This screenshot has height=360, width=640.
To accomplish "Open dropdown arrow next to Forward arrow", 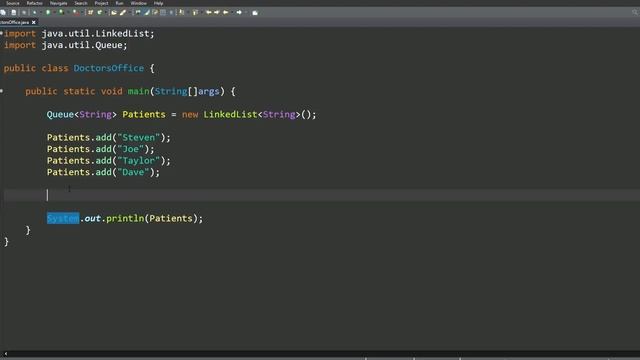I will [x=246, y=13].
